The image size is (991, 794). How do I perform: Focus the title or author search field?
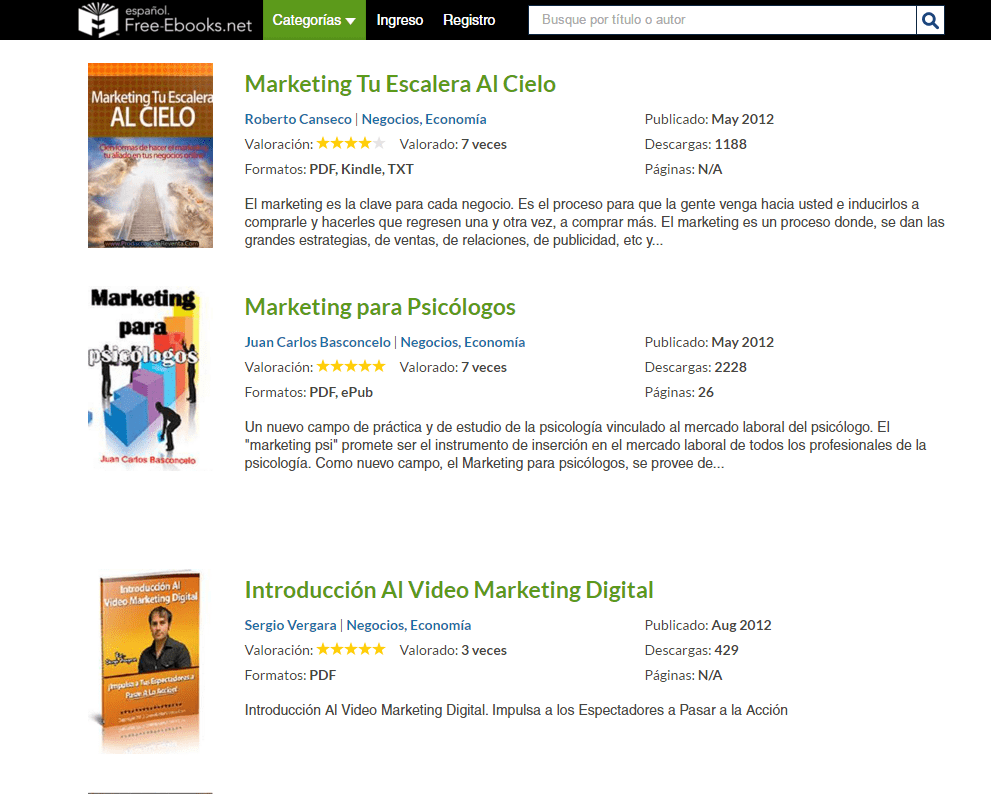(x=722, y=20)
